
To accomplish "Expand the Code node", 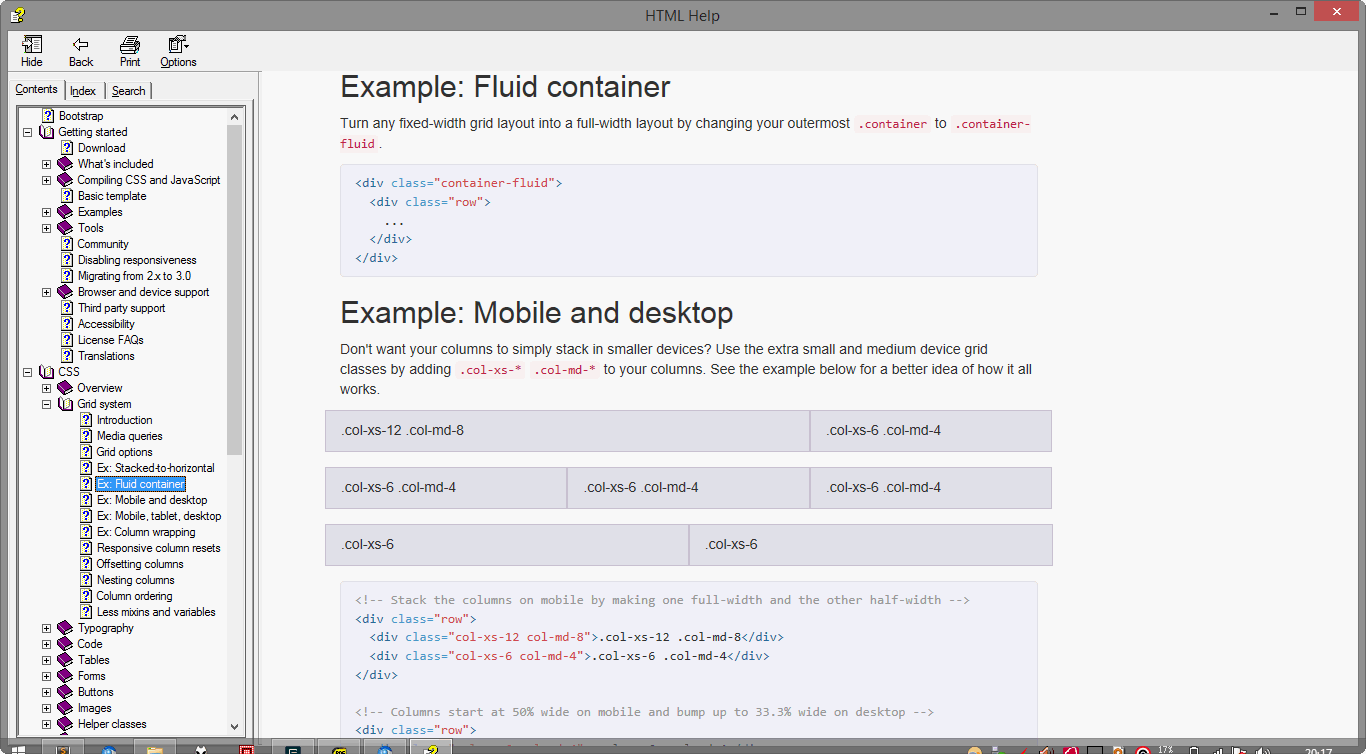I will click(46, 644).
